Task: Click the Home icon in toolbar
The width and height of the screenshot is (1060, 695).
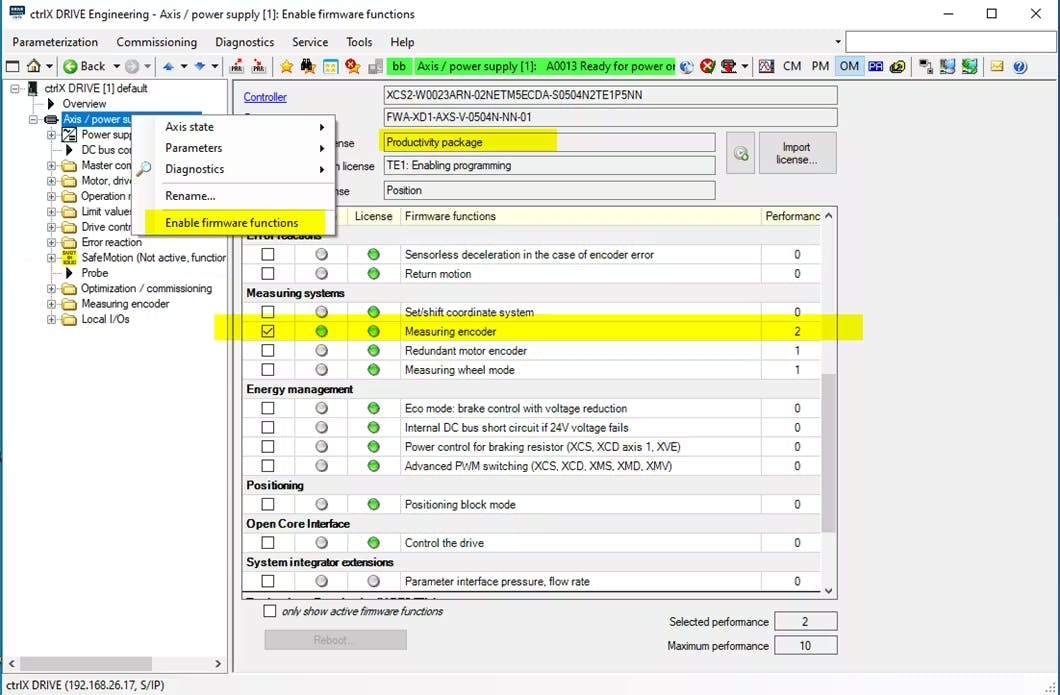Action: (33, 66)
